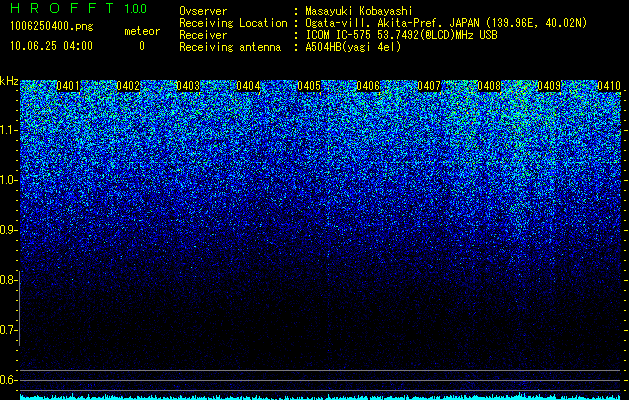The width and height of the screenshot is (629, 400).
Task: Click the 0408 time marker
Action: pyautogui.click(x=489, y=86)
